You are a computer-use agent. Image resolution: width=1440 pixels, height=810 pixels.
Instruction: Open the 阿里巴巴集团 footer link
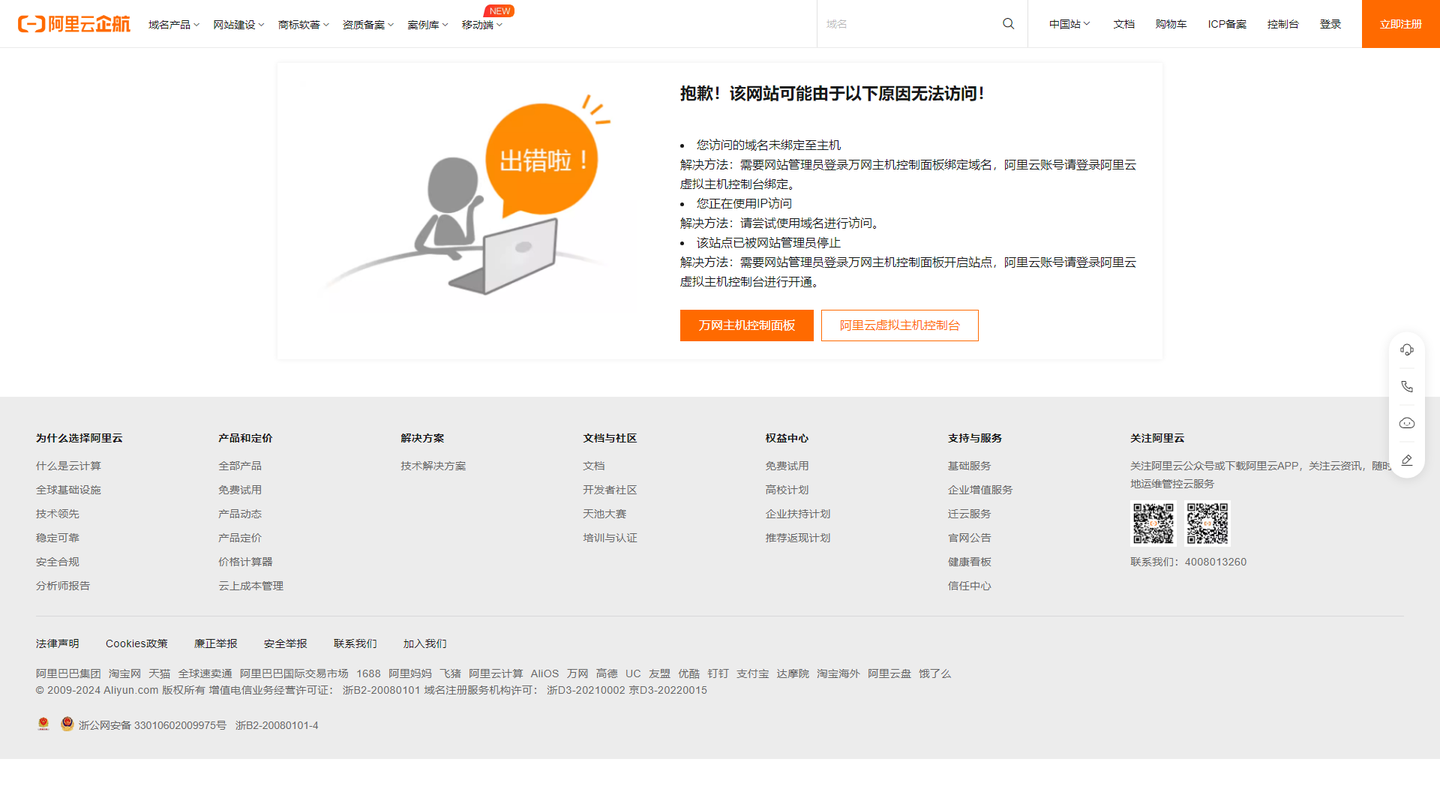[x=68, y=674]
